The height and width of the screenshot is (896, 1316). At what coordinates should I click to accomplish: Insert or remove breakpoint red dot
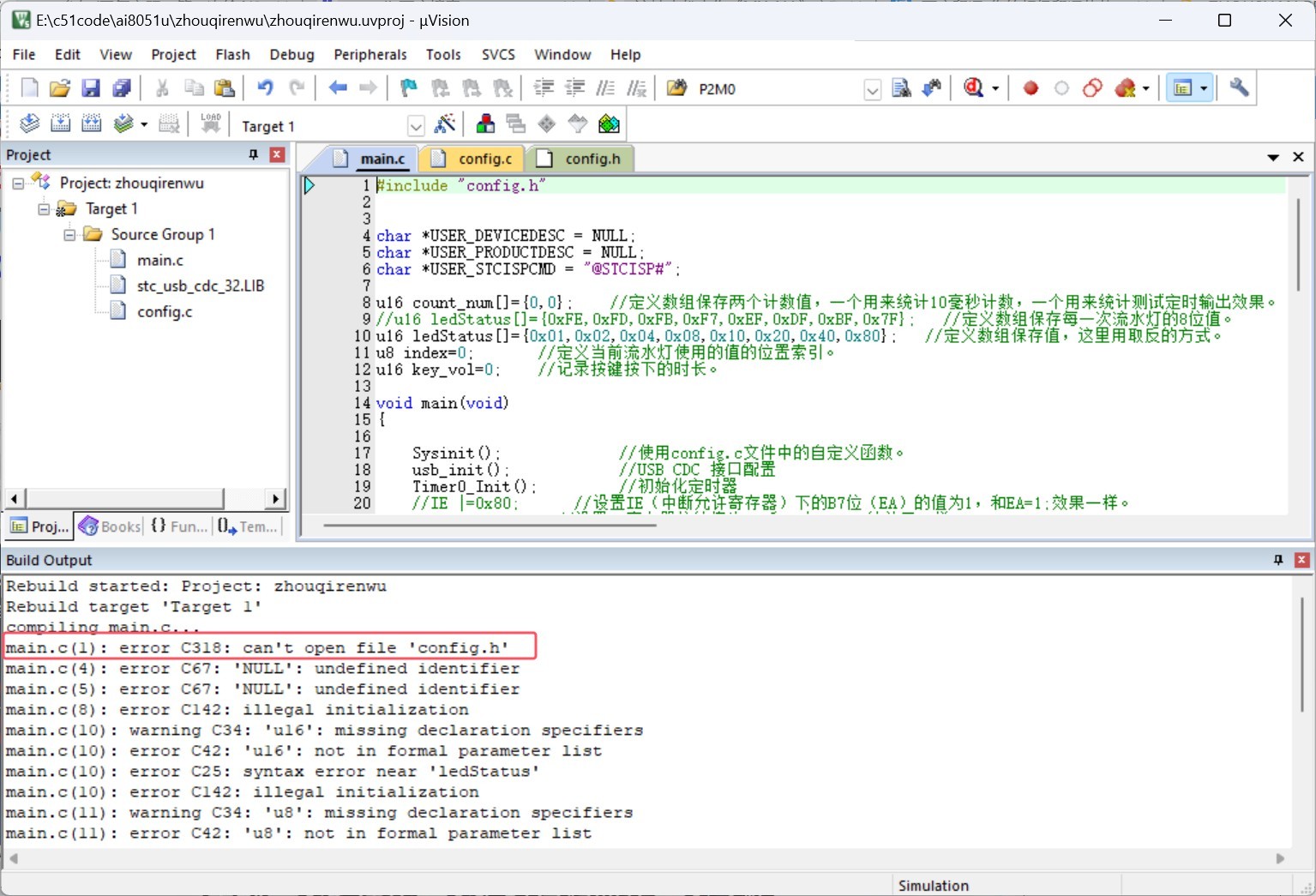coord(1031,88)
